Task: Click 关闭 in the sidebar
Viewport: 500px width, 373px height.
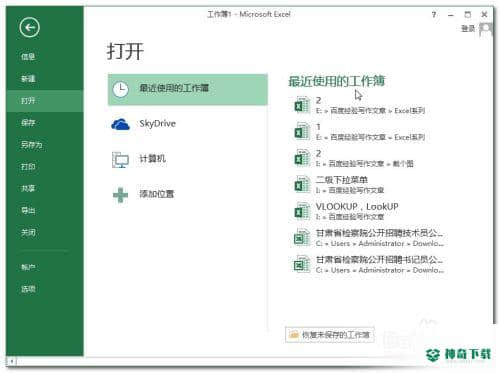Action: click(x=28, y=232)
